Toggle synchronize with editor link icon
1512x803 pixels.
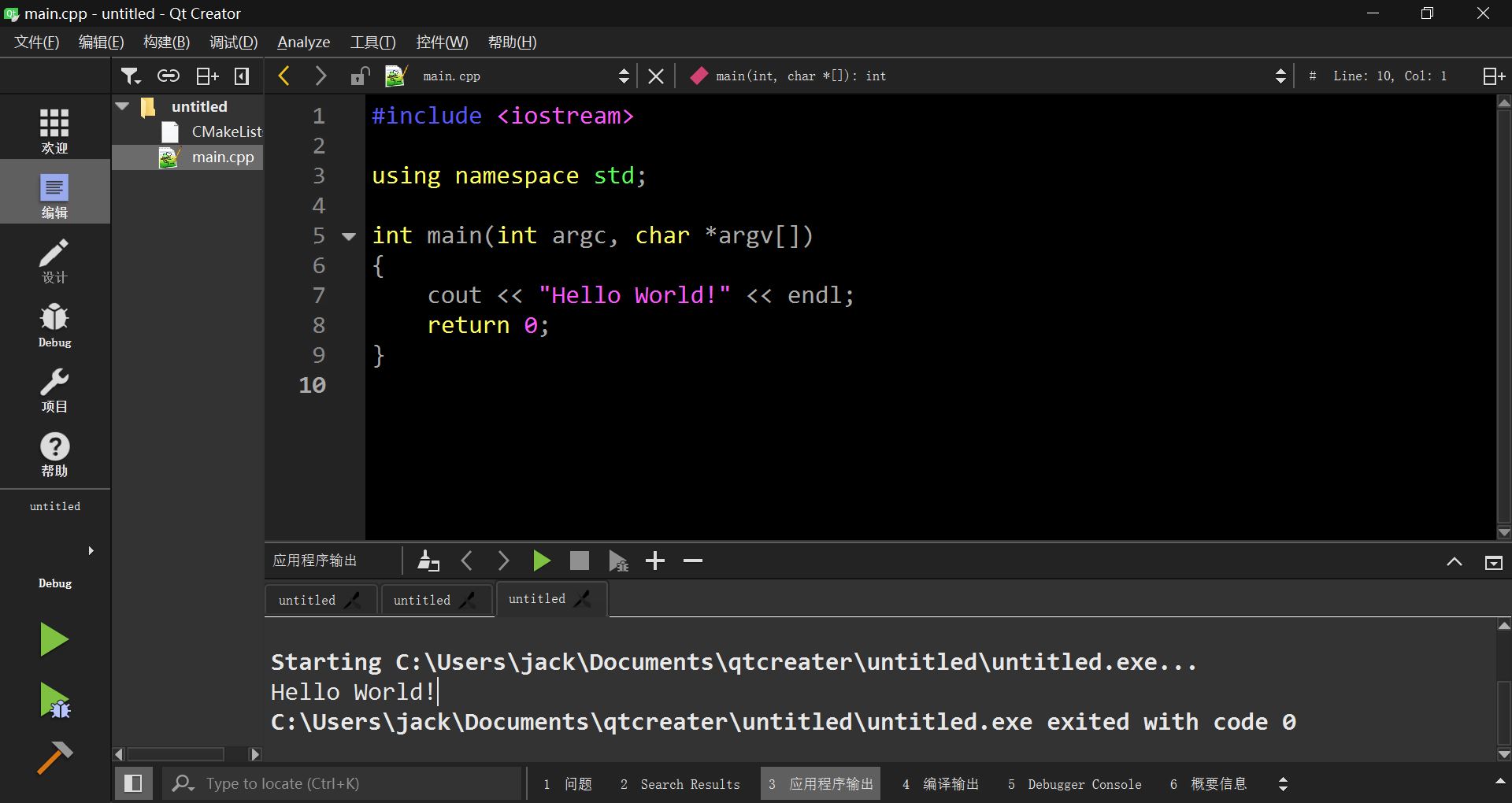pyautogui.click(x=168, y=76)
